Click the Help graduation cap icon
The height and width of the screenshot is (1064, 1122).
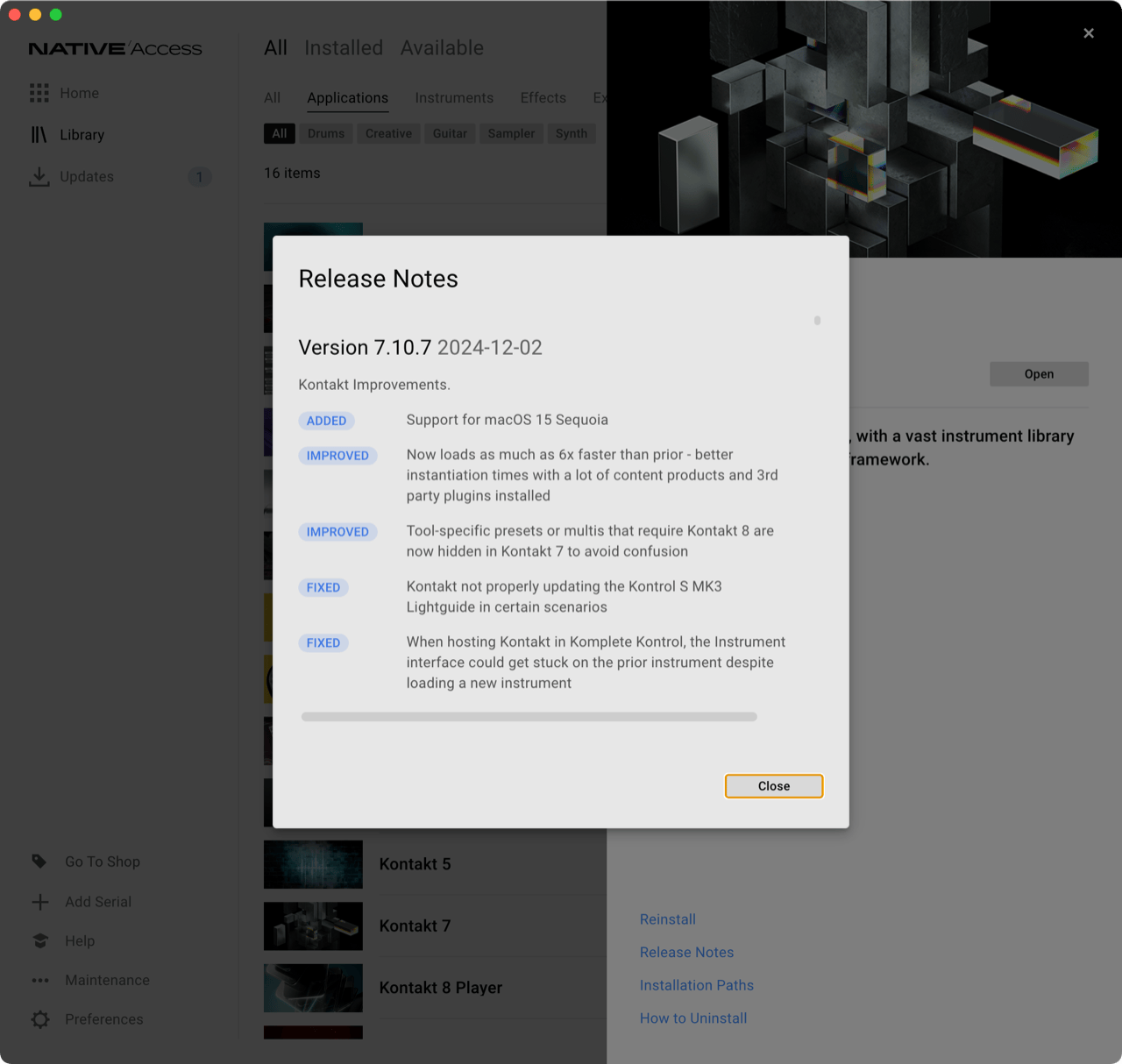point(40,941)
